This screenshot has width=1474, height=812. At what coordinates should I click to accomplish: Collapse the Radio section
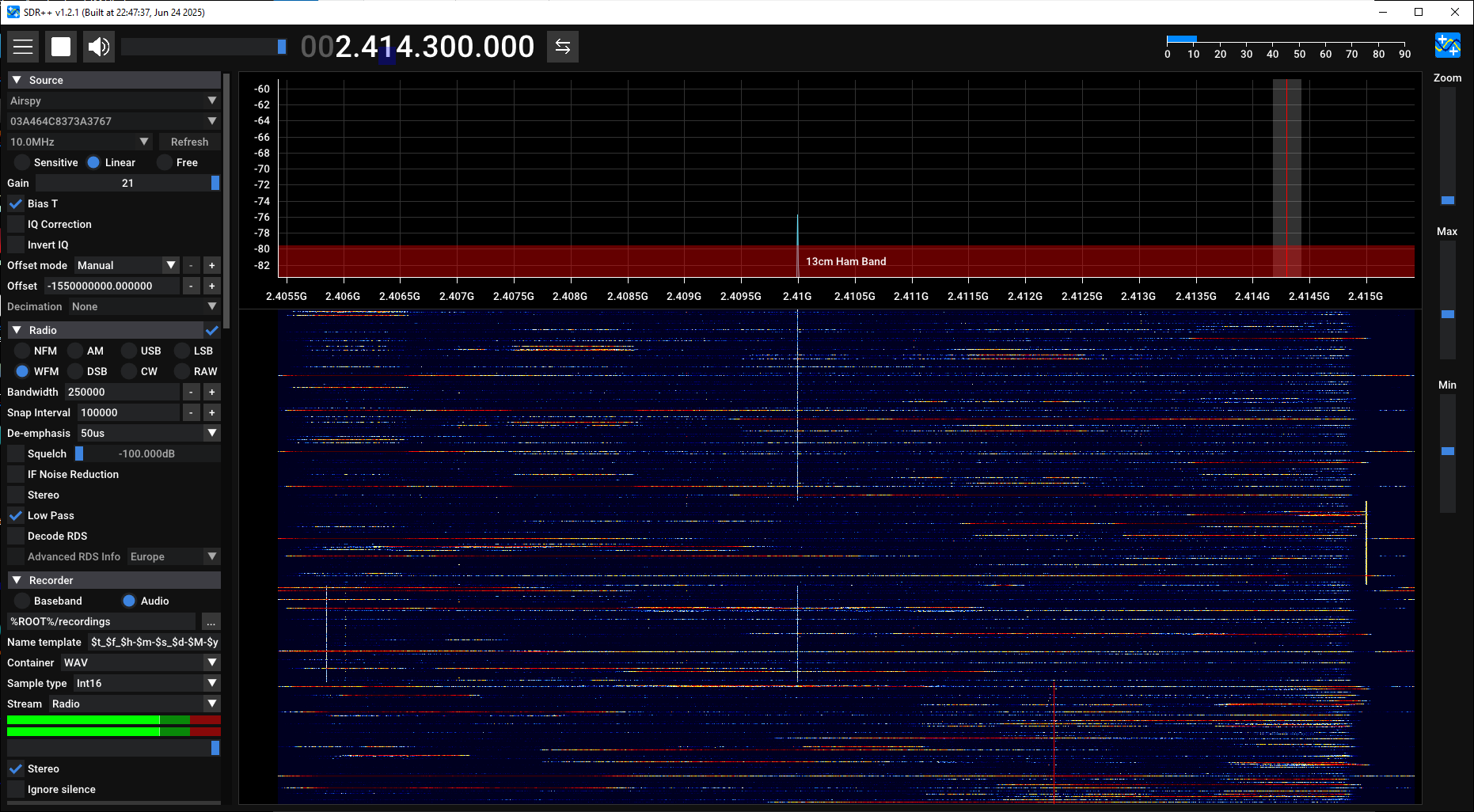pyautogui.click(x=105, y=330)
